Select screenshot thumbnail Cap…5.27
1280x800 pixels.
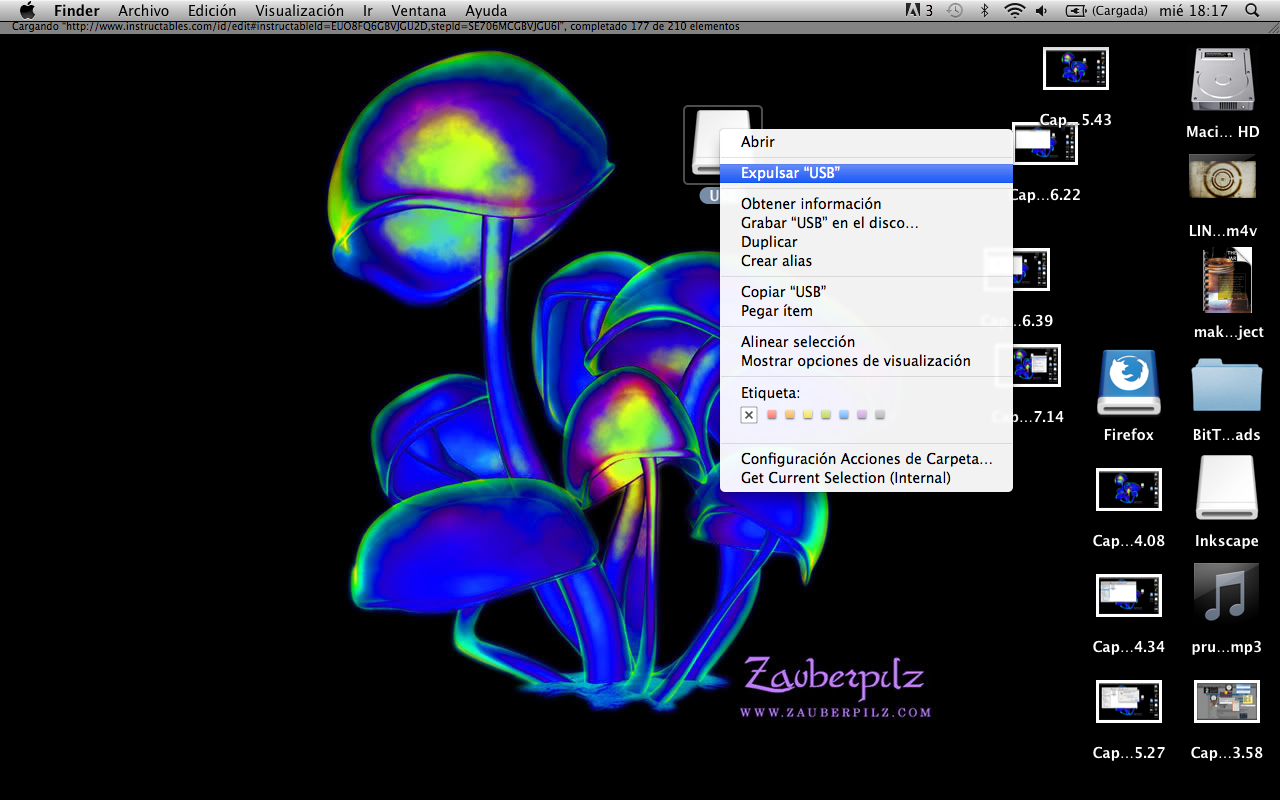[1129, 701]
